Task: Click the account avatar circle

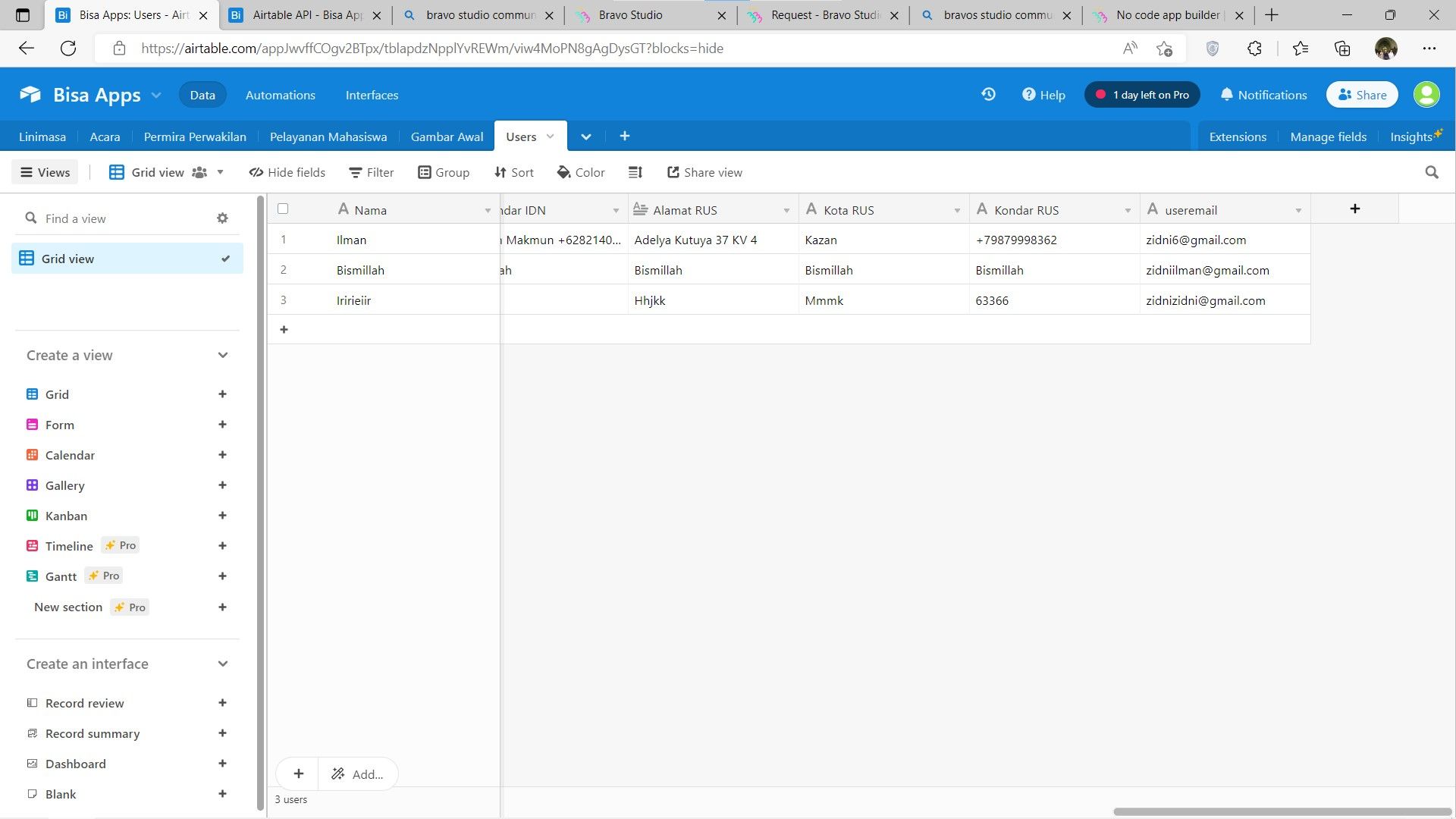Action: pos(1426,95)
